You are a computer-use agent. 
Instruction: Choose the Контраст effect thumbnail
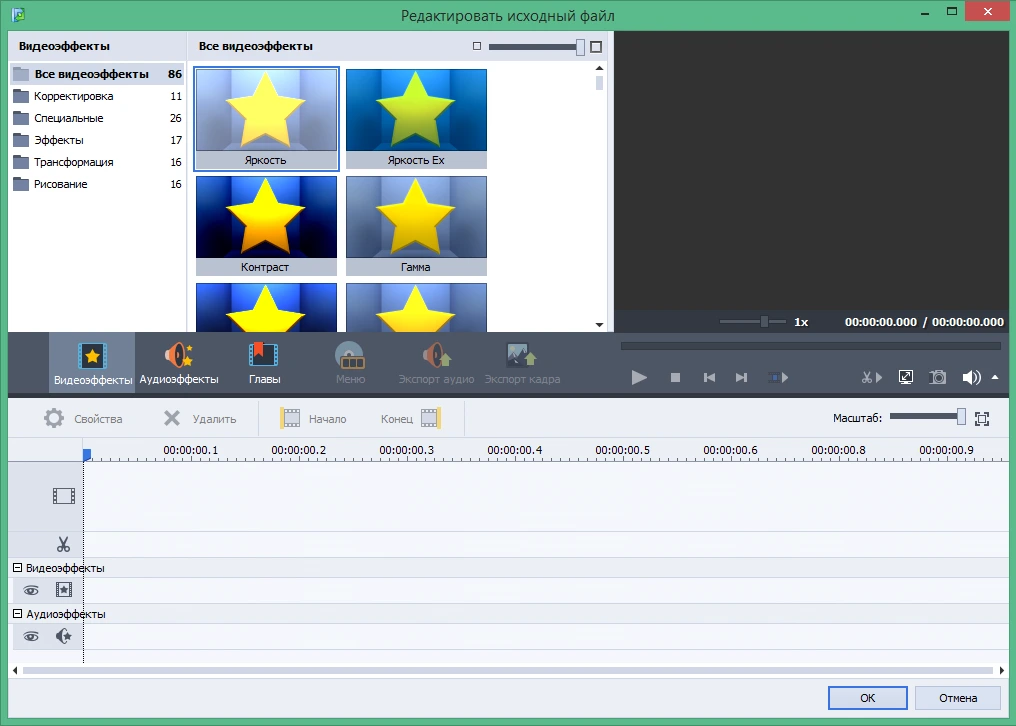[266, 226]
